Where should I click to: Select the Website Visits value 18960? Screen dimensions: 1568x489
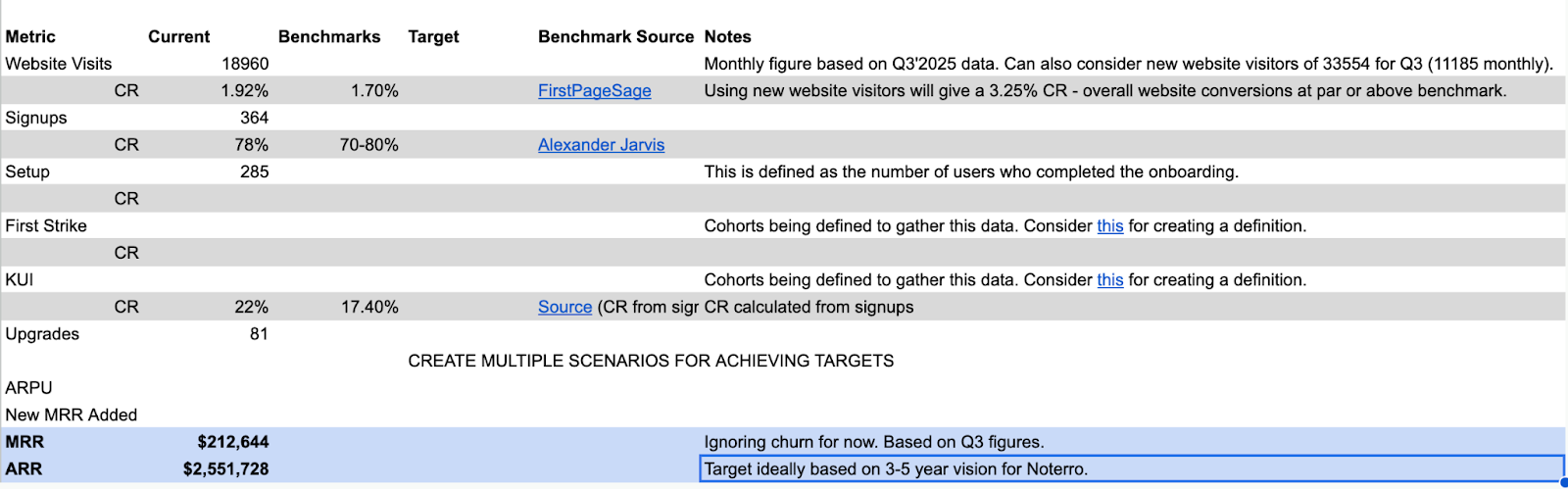coord(245,64)
